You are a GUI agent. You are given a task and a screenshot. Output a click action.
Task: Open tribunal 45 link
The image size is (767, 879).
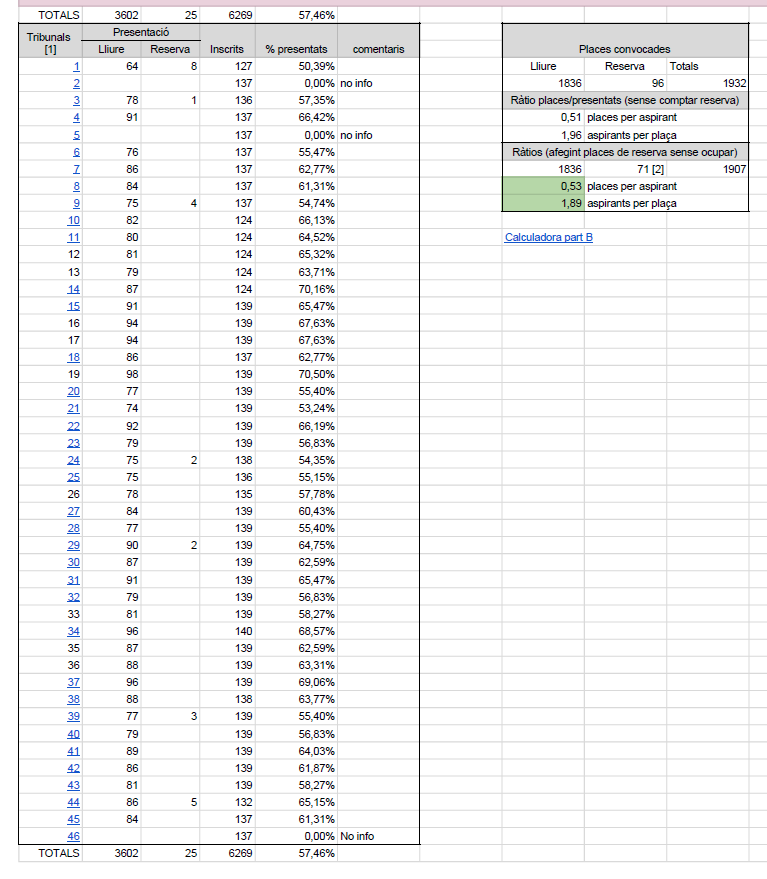pyautogui.click(x=73, y=819)
